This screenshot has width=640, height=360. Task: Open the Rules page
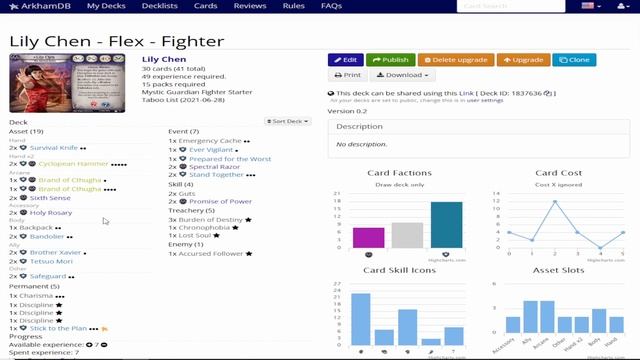pyautogui.click(x=293, y=6)
